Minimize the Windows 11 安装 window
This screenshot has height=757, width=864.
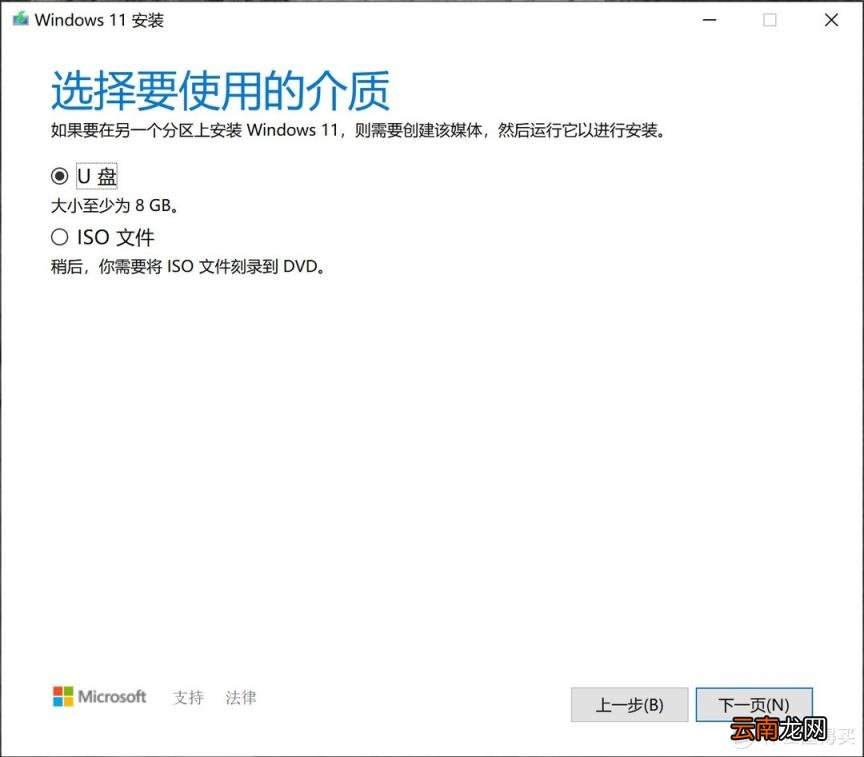[x=710, y=20]
